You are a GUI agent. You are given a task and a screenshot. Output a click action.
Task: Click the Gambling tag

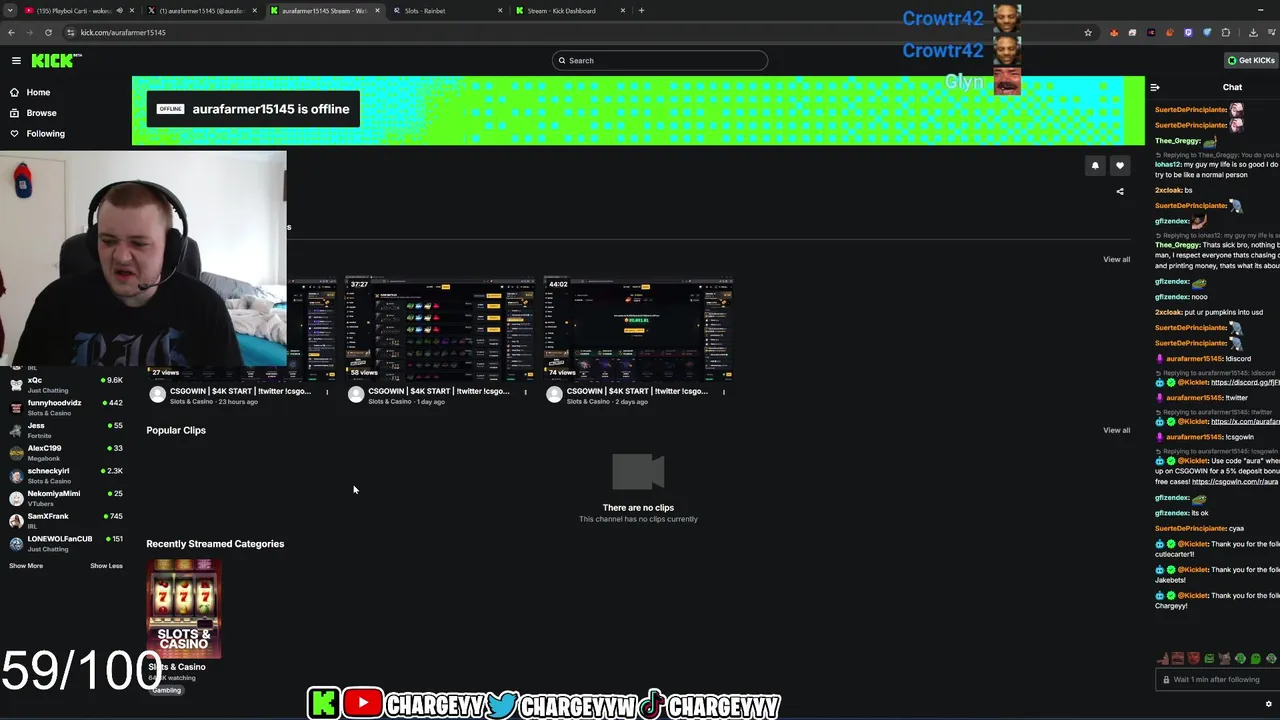click(x=167, y=690)
